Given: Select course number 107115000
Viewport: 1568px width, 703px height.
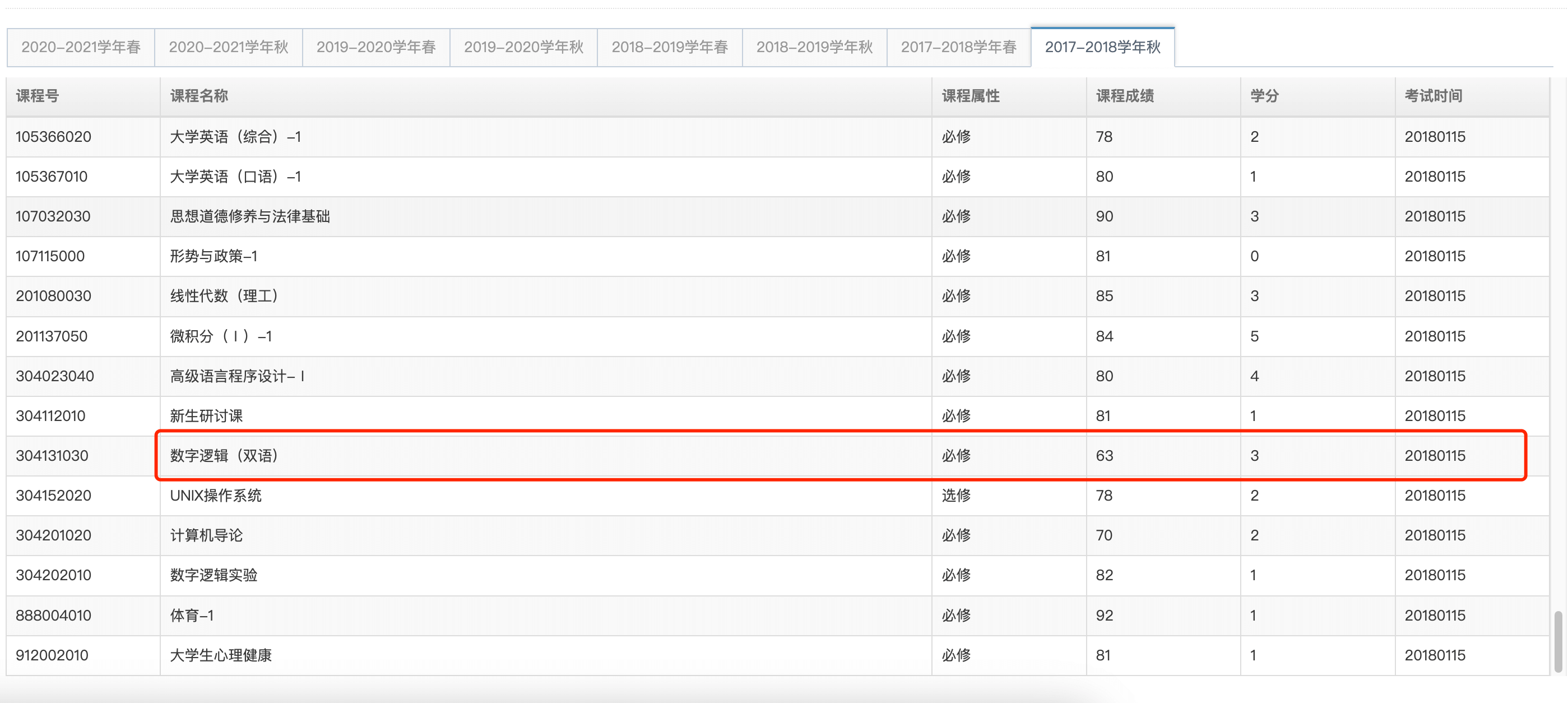Looking at the screenshot, I should (50, 256).
